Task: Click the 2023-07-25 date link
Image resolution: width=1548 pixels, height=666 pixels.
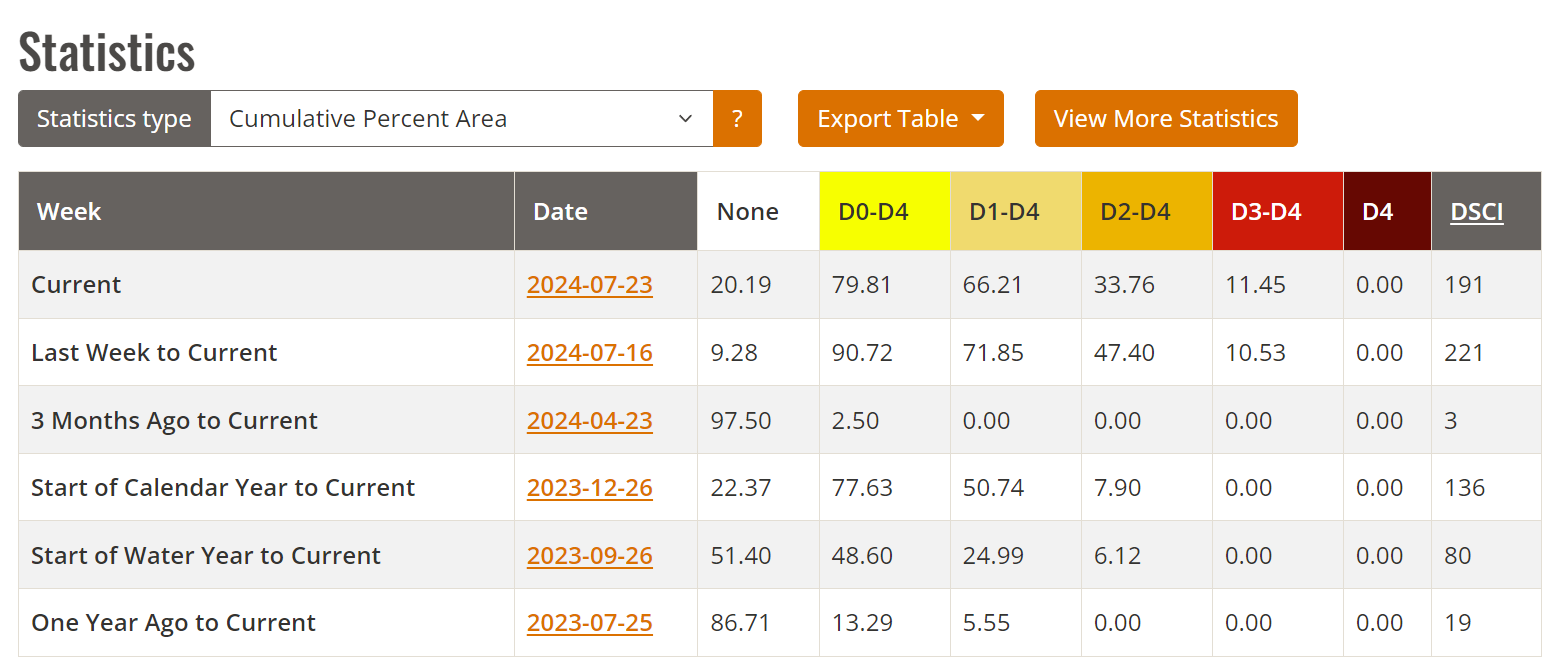Action: [x=590, y=622]
